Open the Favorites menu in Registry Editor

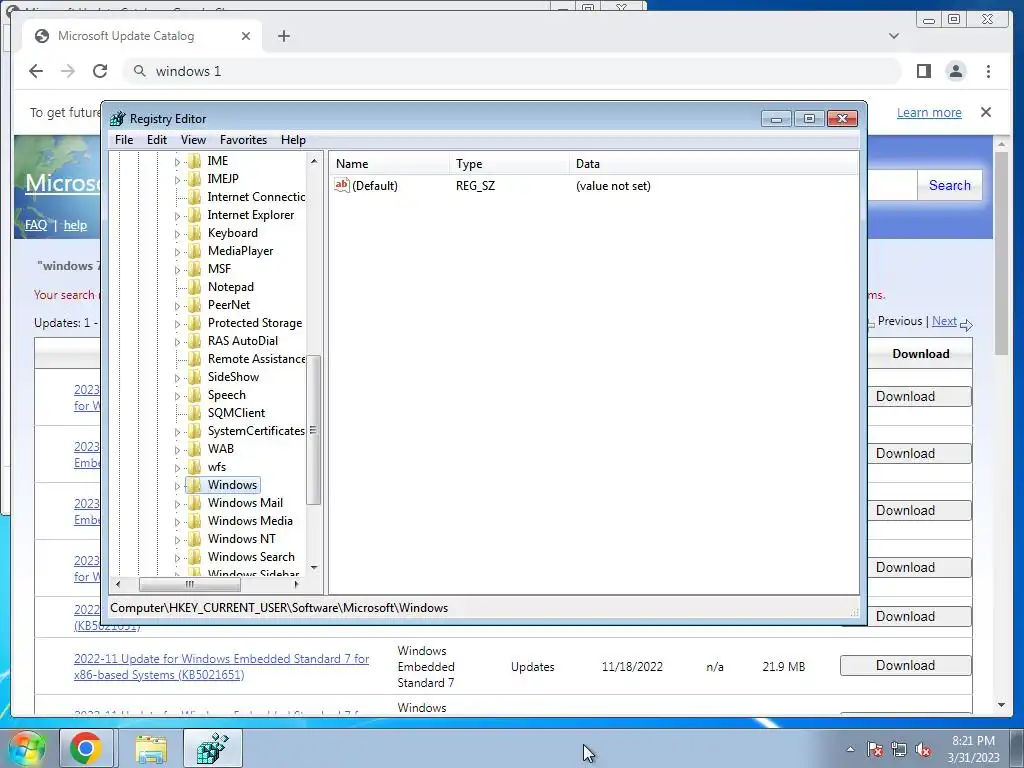tap(243, 140)
